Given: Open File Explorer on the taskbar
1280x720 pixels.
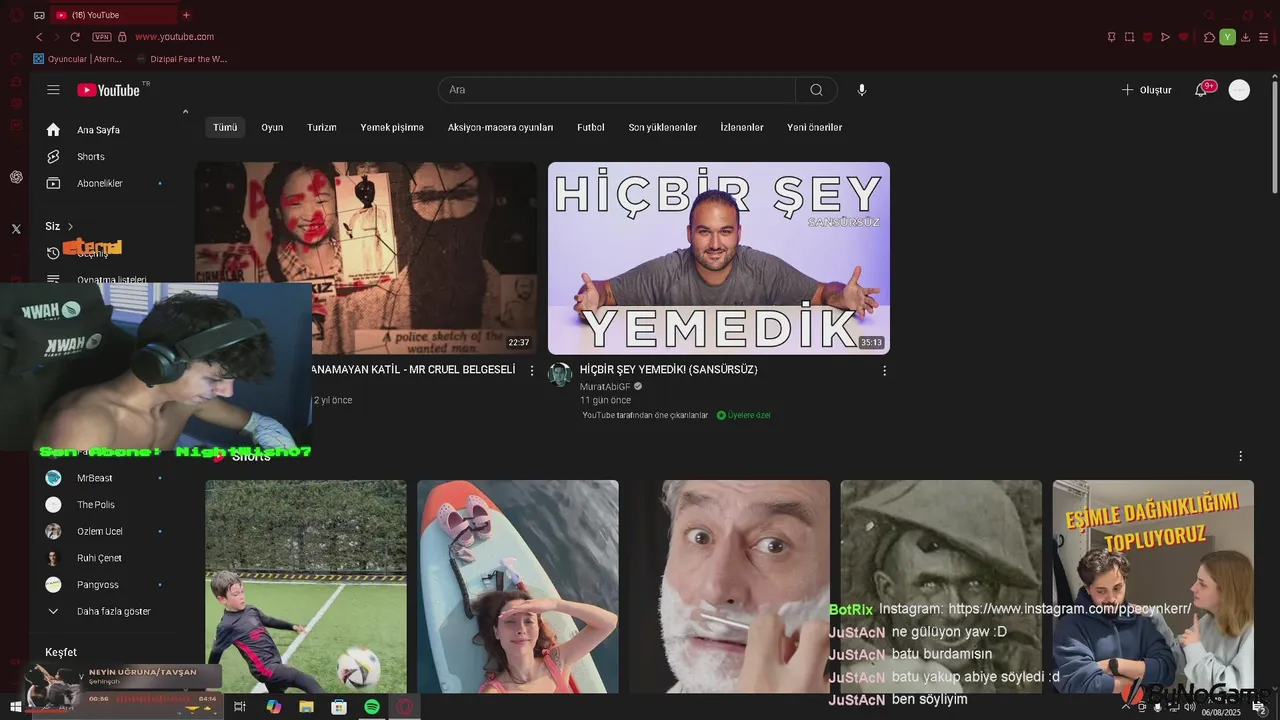Looking at the screenshot, I should (306, 707).
